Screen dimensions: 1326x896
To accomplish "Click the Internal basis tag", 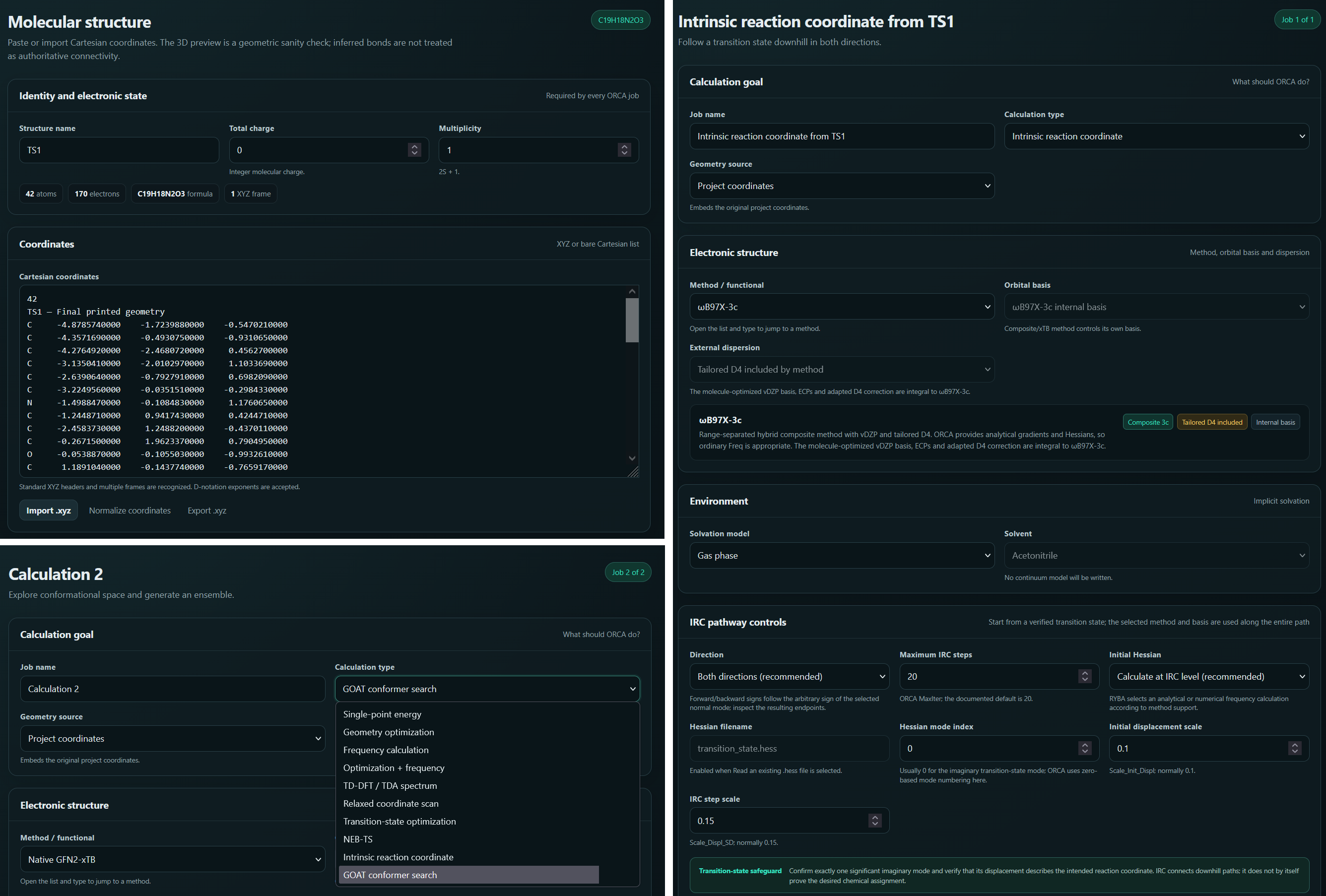I will tap(1275, 422).
